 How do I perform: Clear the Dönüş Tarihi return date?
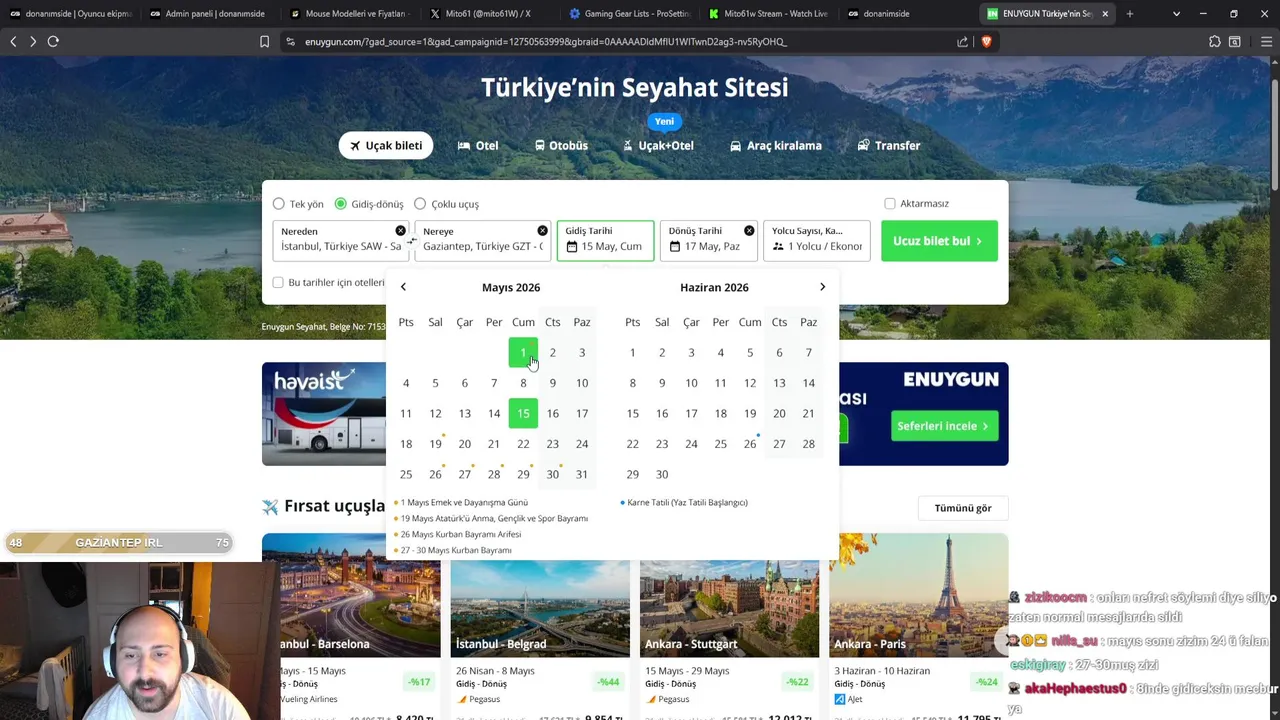click(x=749, y=231)
